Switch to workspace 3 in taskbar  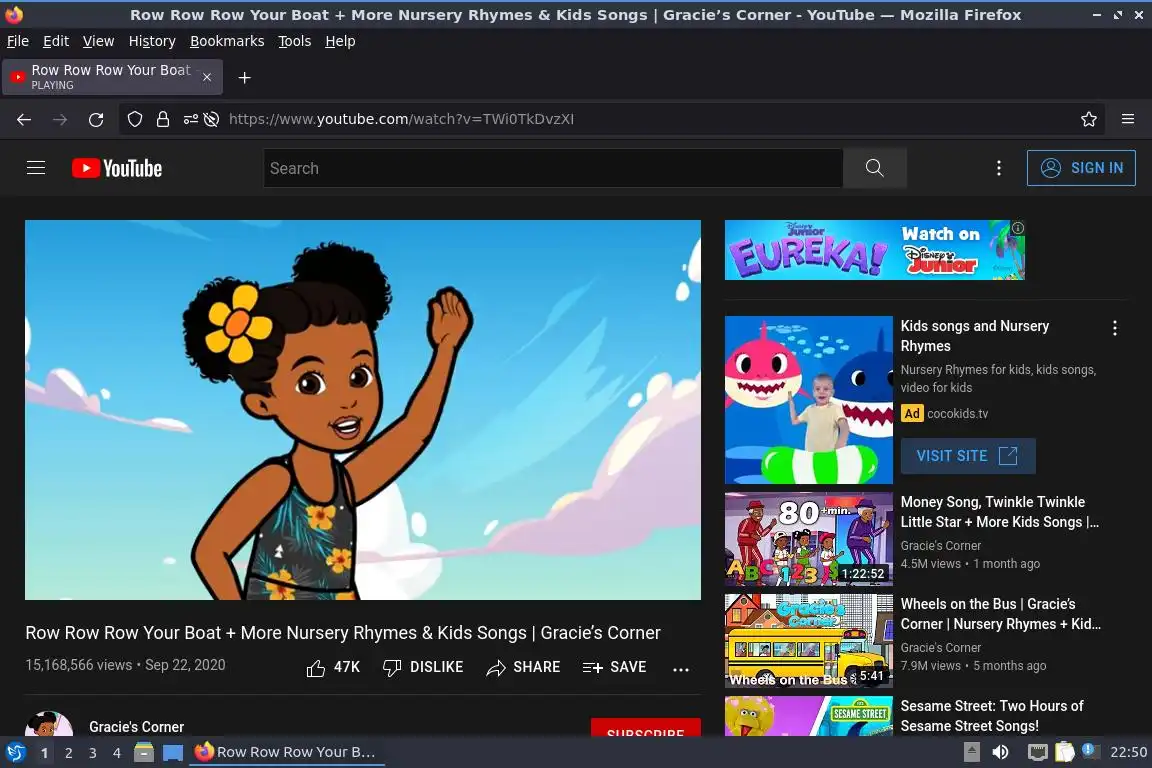click(93, 753)
